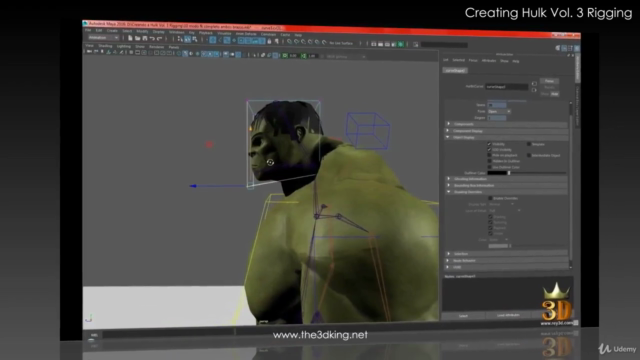
Task: Enable the Hide on playback checkbox
Action: [x=489, y=156]
